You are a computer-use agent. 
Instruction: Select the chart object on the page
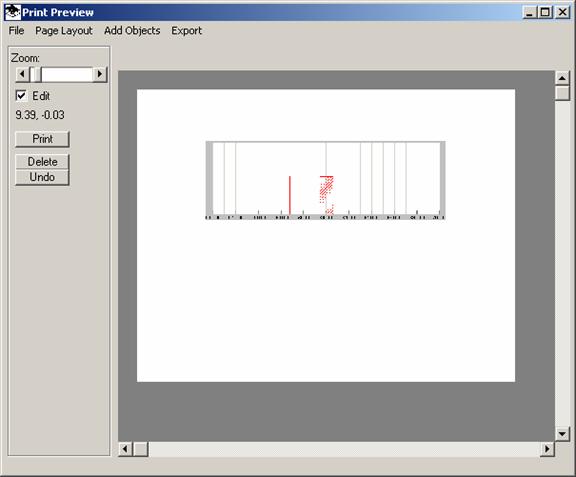click(x=325, y=180)
